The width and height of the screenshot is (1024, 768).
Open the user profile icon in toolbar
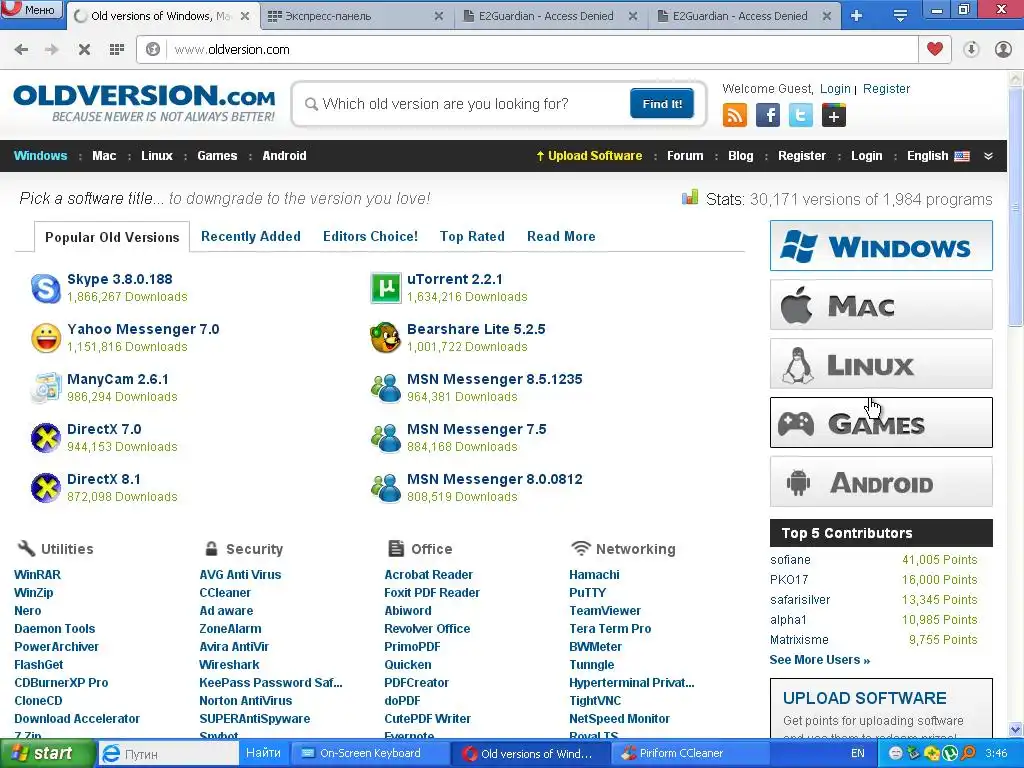pyautogui.click(x=1003, y=50)
